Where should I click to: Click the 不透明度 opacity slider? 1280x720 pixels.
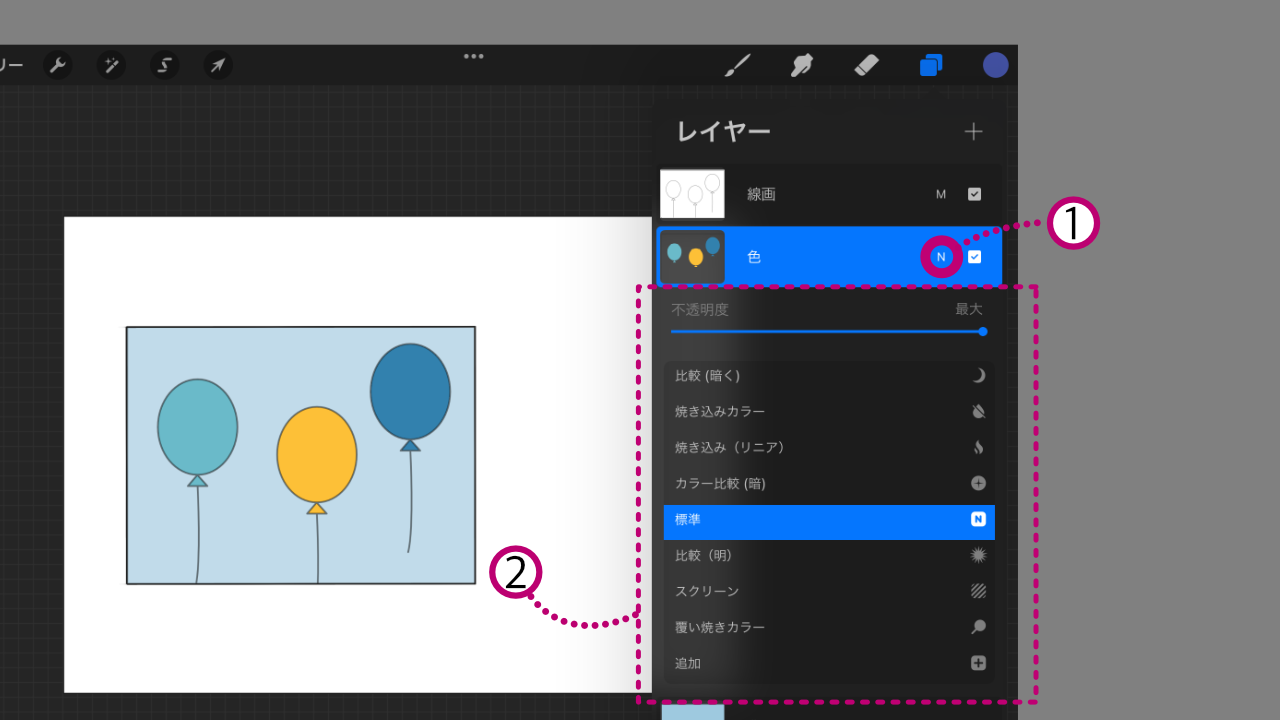pyautogui.click(x=827, y=331)
